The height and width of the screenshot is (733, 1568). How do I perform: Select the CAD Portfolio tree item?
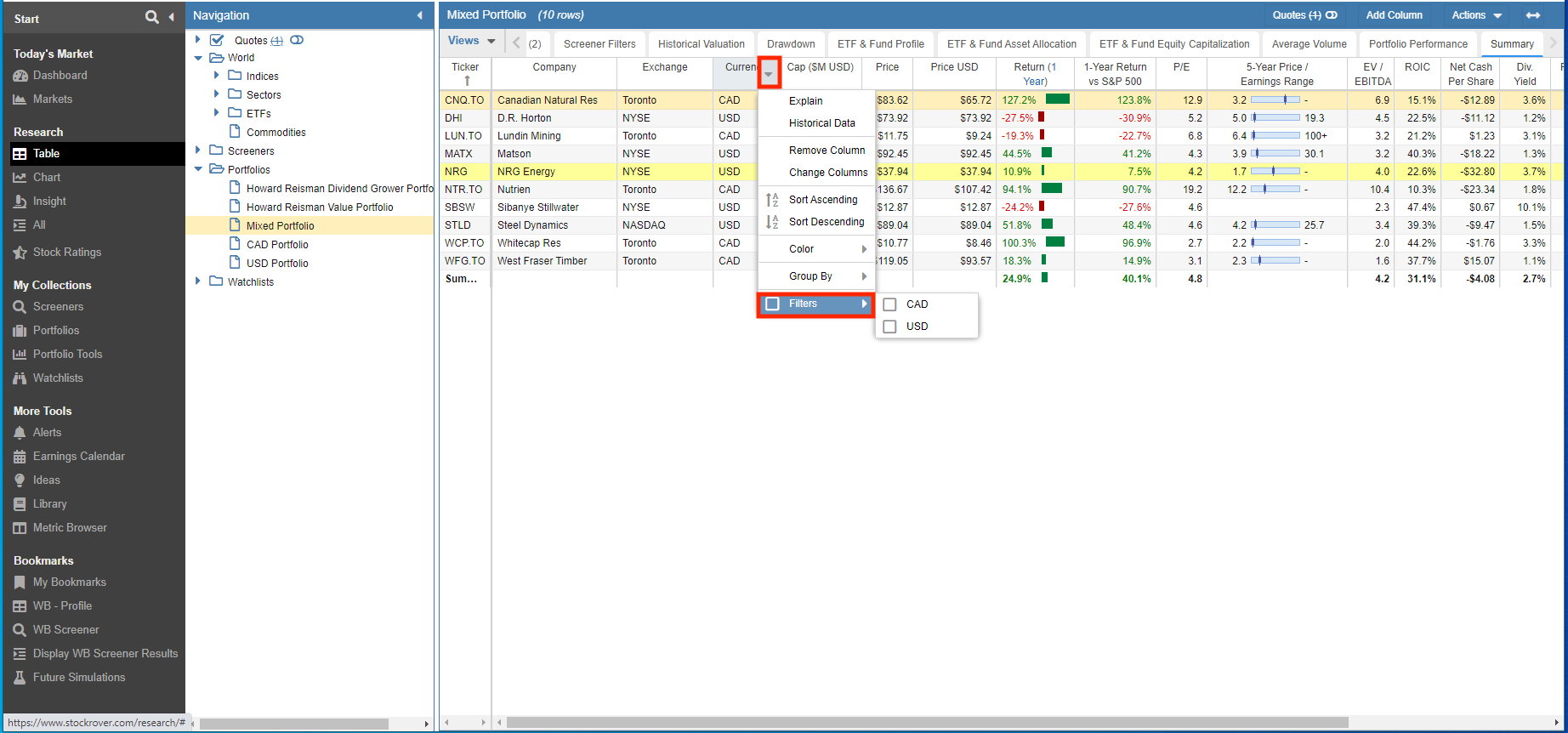click(277, 244)
